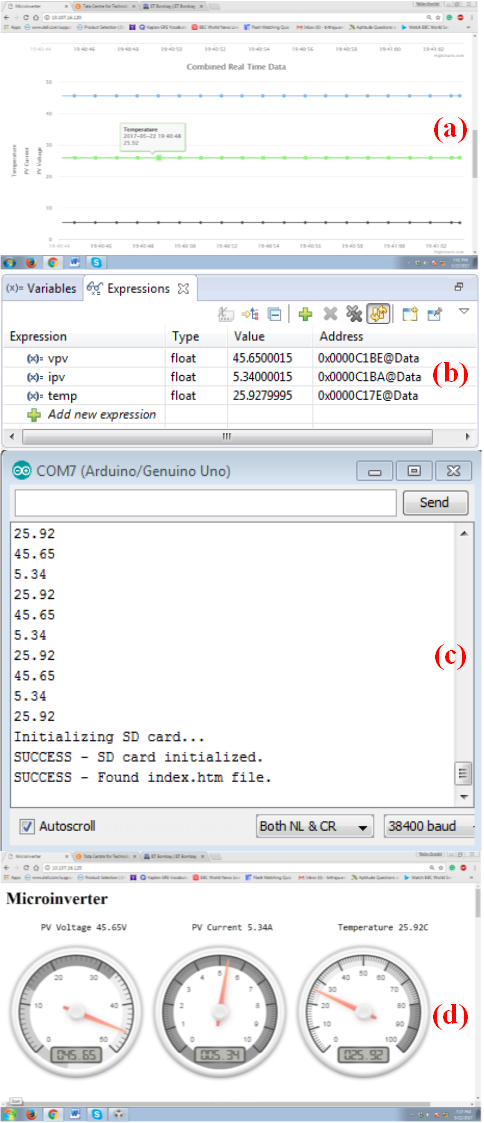Select the Expressions tab
Image resolution: width=484 pixels, height=1123 pixels.
click(137, 289)
